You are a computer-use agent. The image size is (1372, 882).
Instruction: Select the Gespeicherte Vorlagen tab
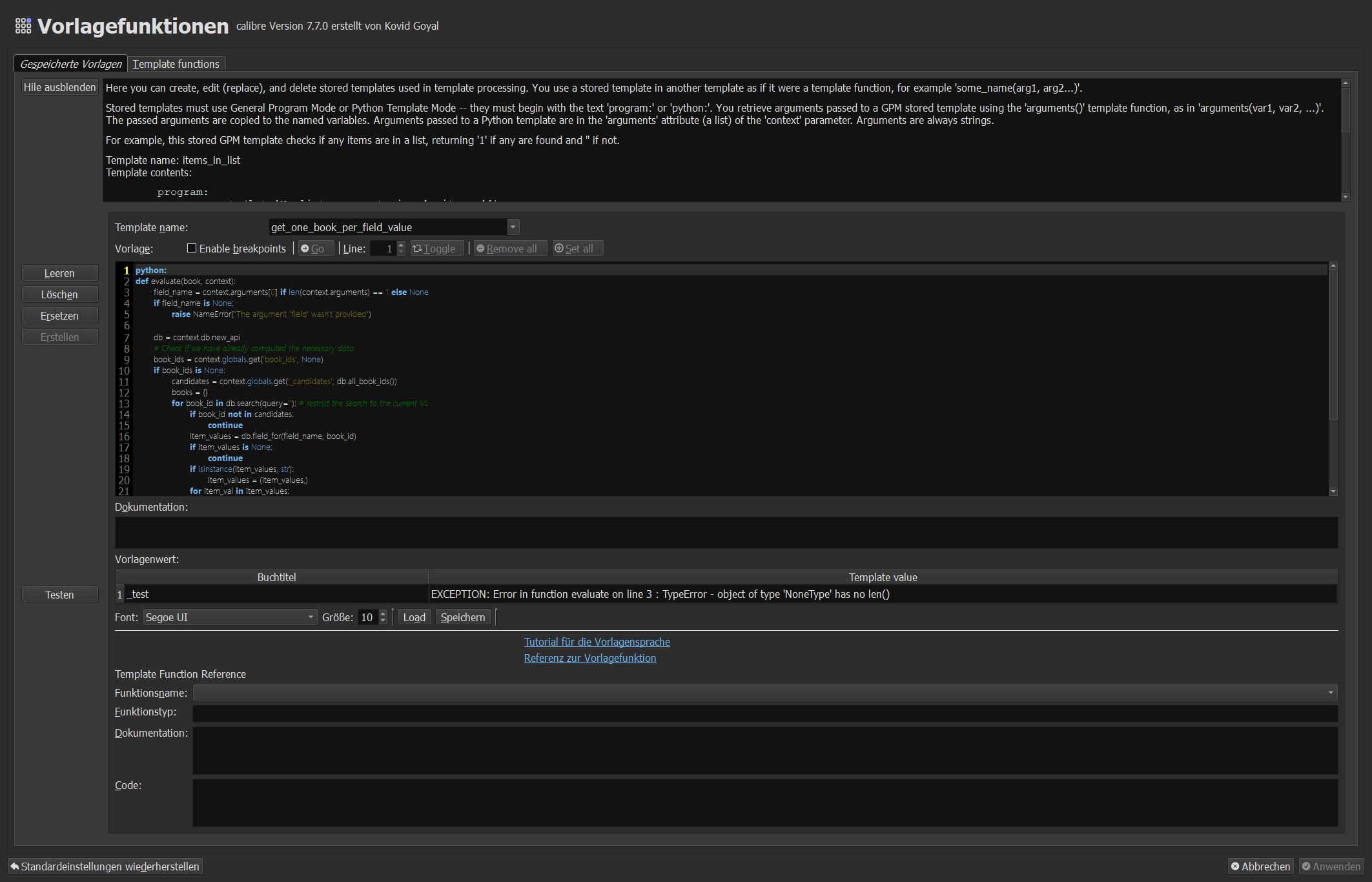[x=71, y=64]
